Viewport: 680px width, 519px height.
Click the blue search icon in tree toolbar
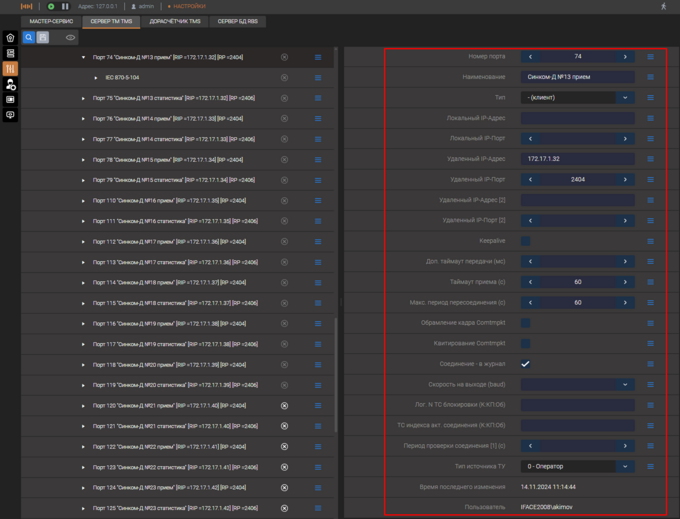point(29,37)
